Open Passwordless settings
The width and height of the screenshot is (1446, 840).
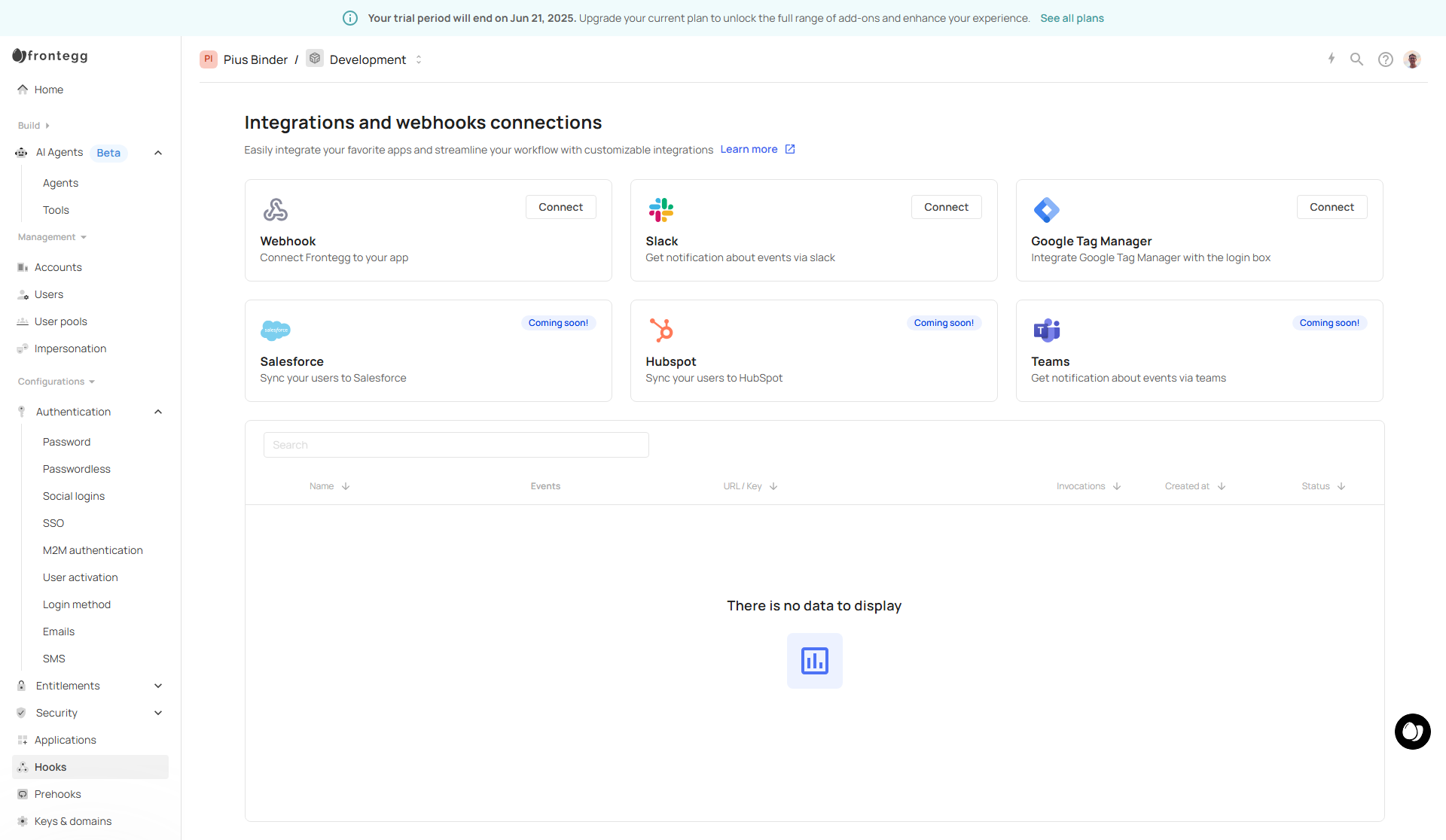77,469
